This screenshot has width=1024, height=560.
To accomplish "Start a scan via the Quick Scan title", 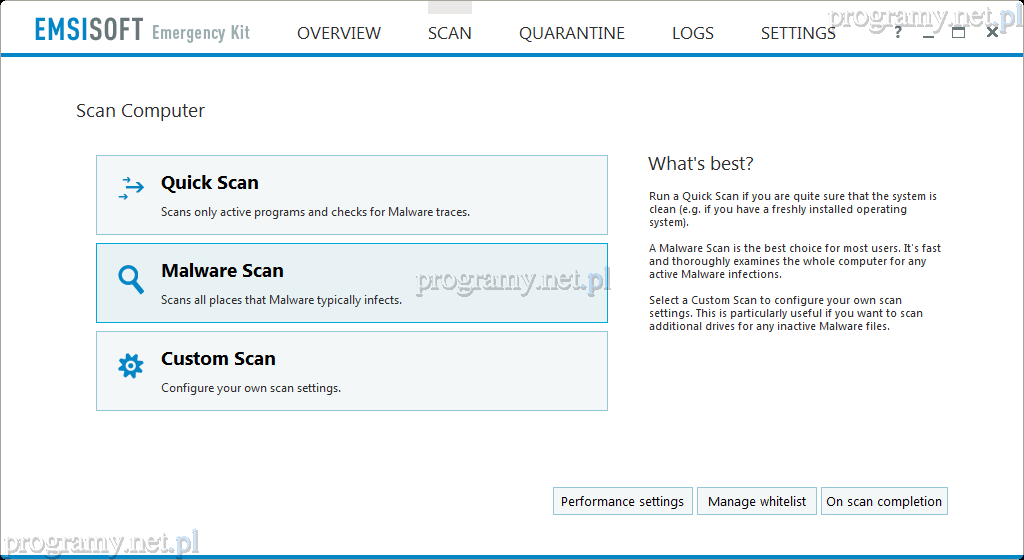I will coord(210,183).
